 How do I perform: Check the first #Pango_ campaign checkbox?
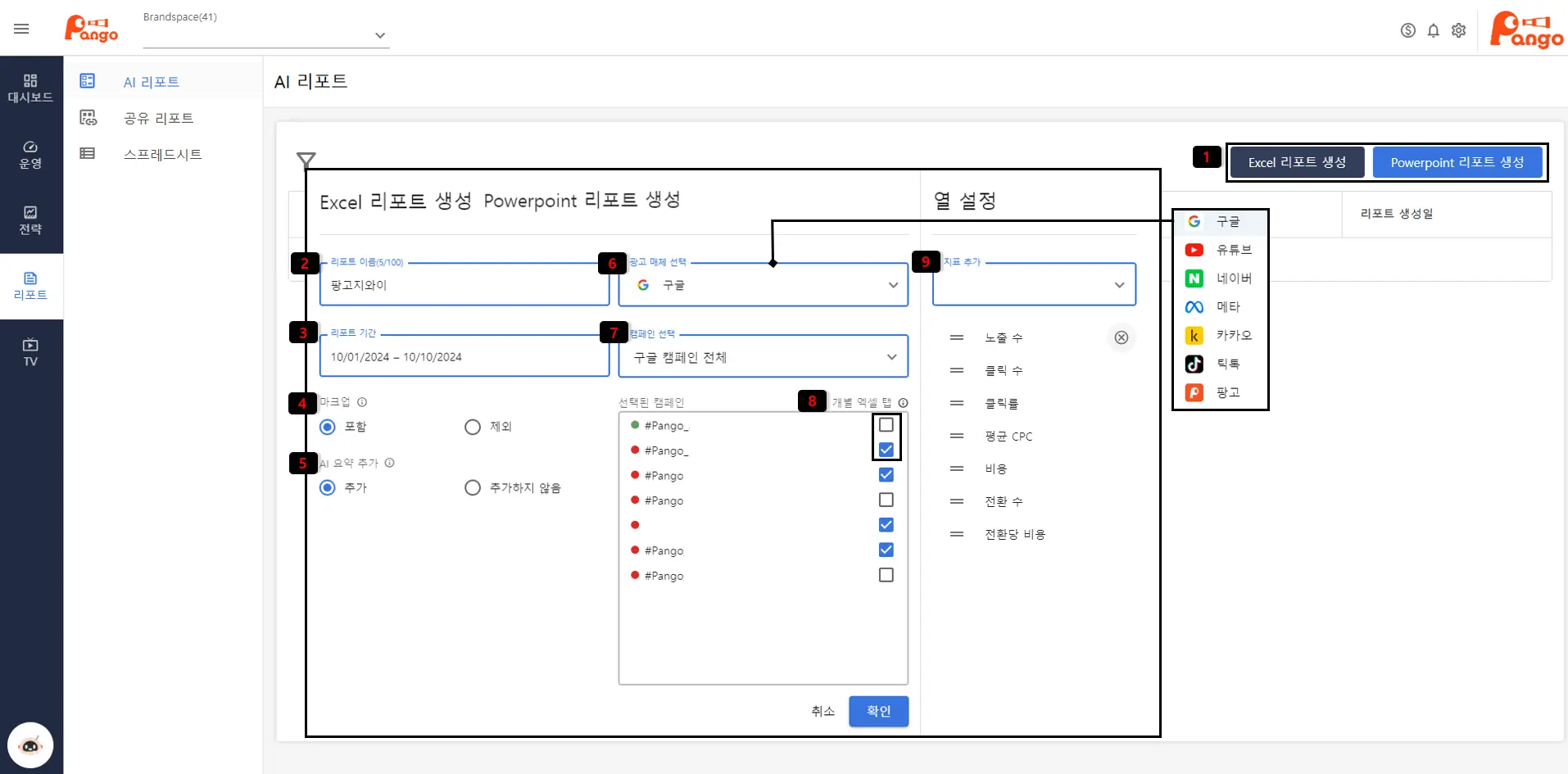click(886, 425)
